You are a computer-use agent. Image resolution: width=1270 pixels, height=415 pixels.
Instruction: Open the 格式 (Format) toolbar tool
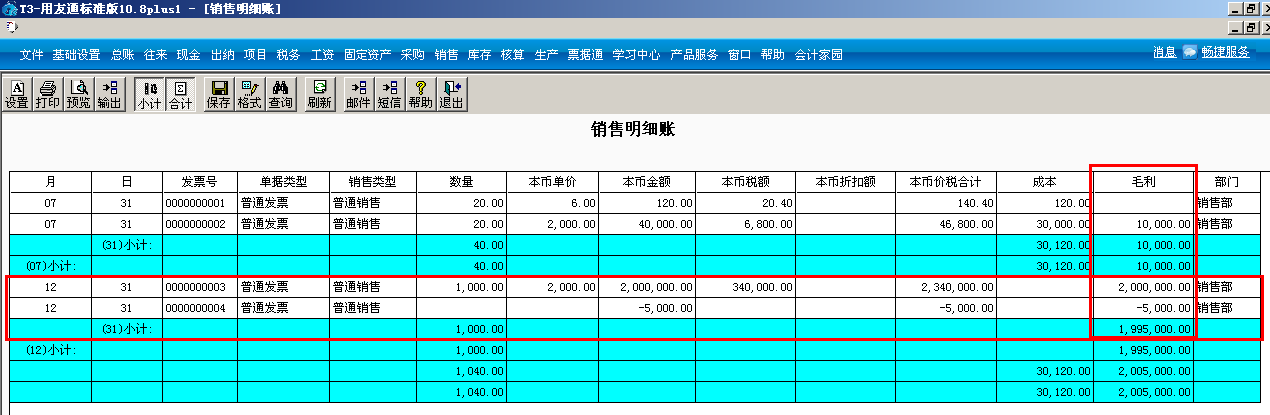[250, 94]
